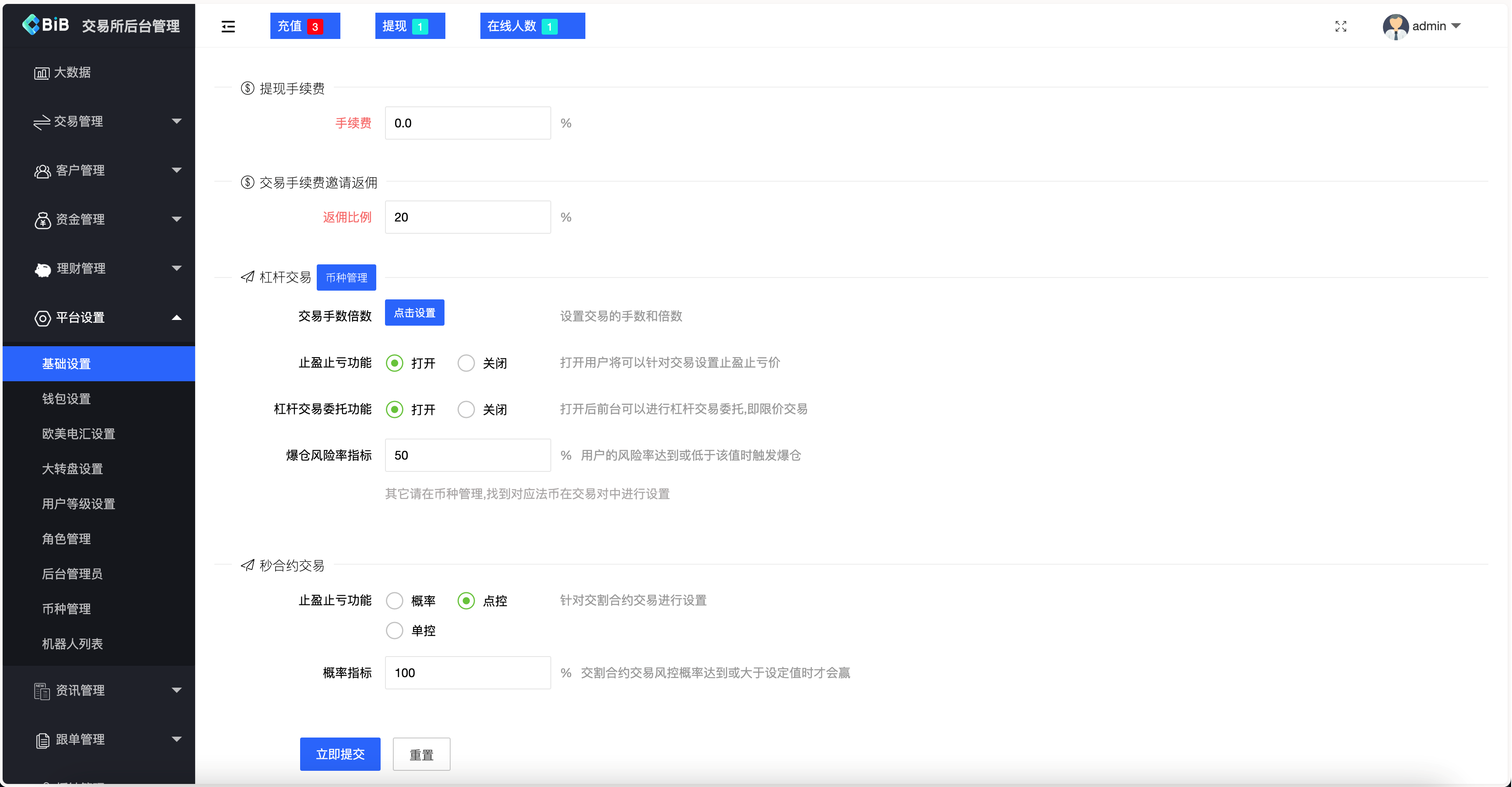Image resolution: width=1512 pixels, height=787 pixels.
Task: Click the 返佣比例 input field
Action: [x=467, y=217]
